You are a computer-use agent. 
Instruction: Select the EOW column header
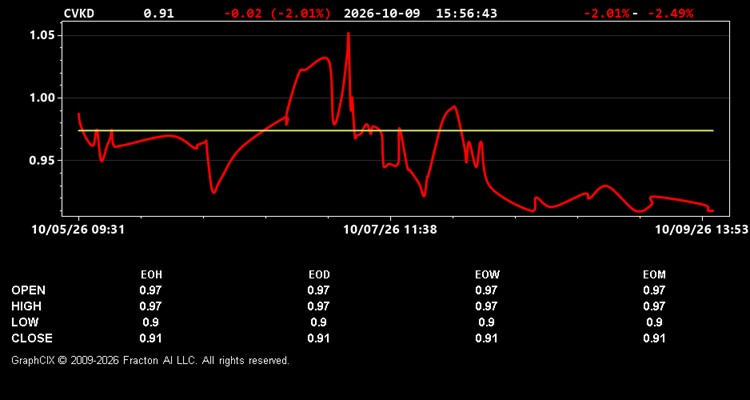[x=487, y=275]
